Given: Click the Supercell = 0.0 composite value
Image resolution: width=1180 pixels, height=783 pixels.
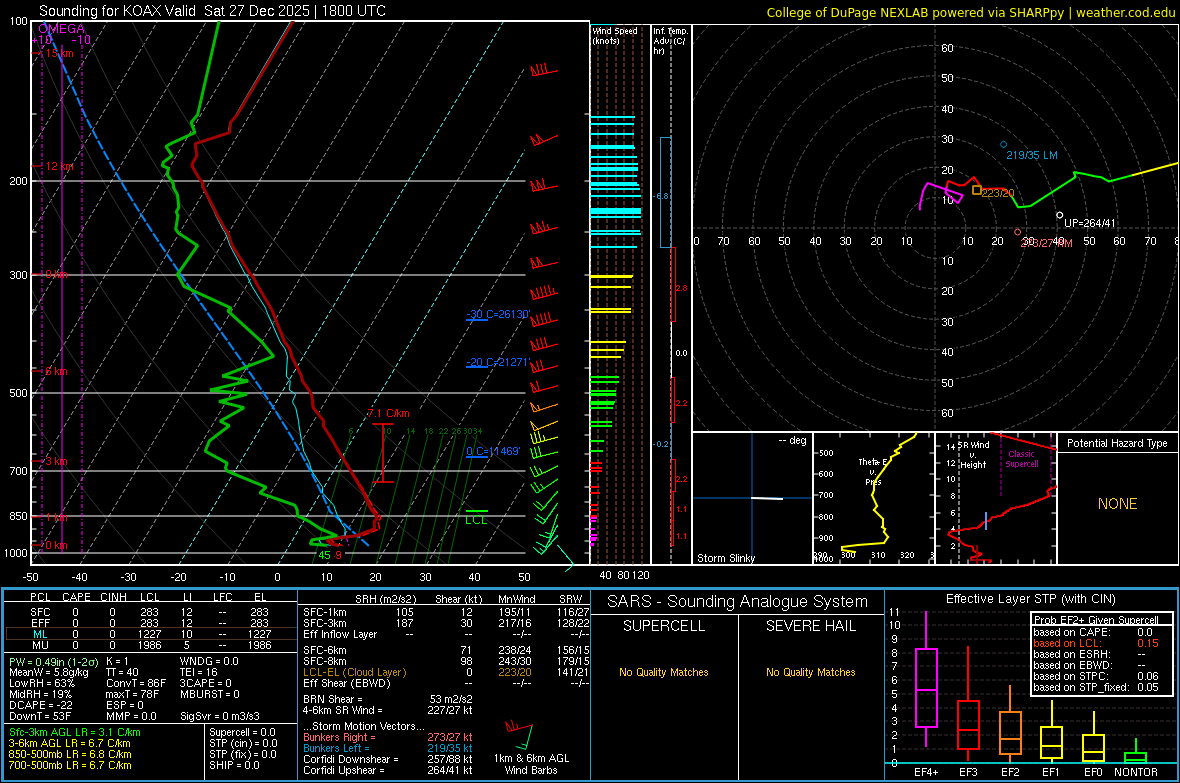Looking at the screenshot, I should 242,732.
